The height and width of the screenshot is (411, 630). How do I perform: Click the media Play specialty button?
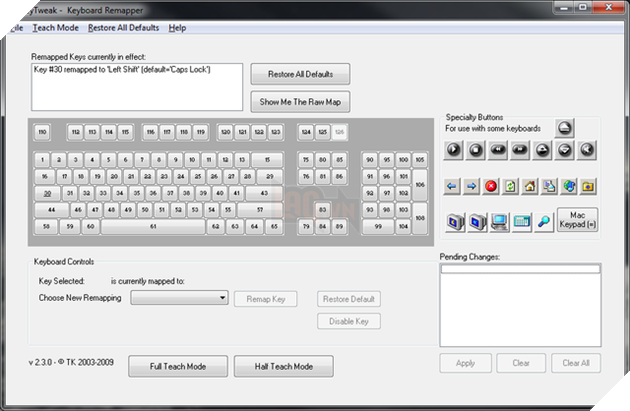click(454, 150)
